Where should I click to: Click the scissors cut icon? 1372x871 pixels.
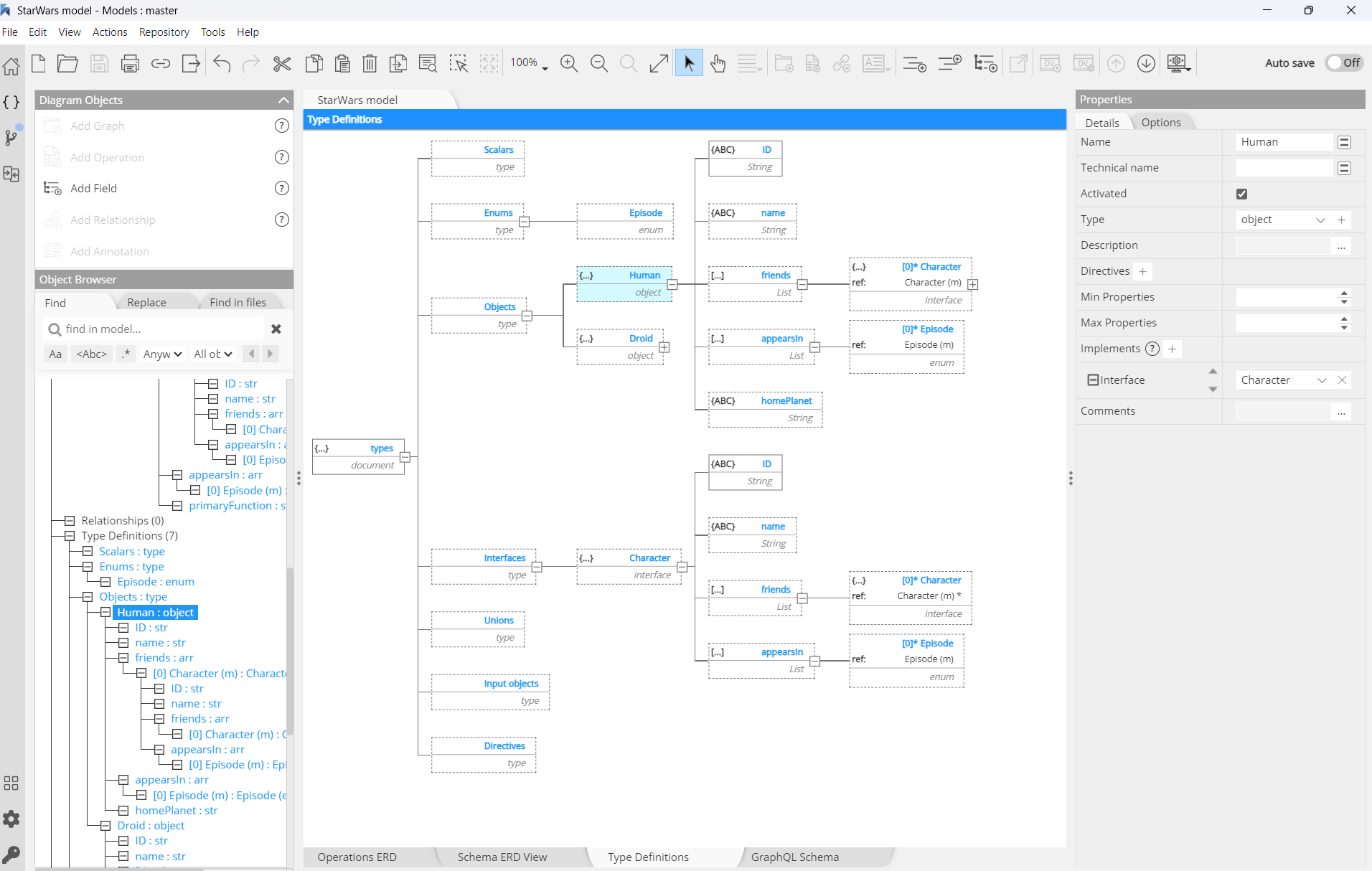coord(282,63)
